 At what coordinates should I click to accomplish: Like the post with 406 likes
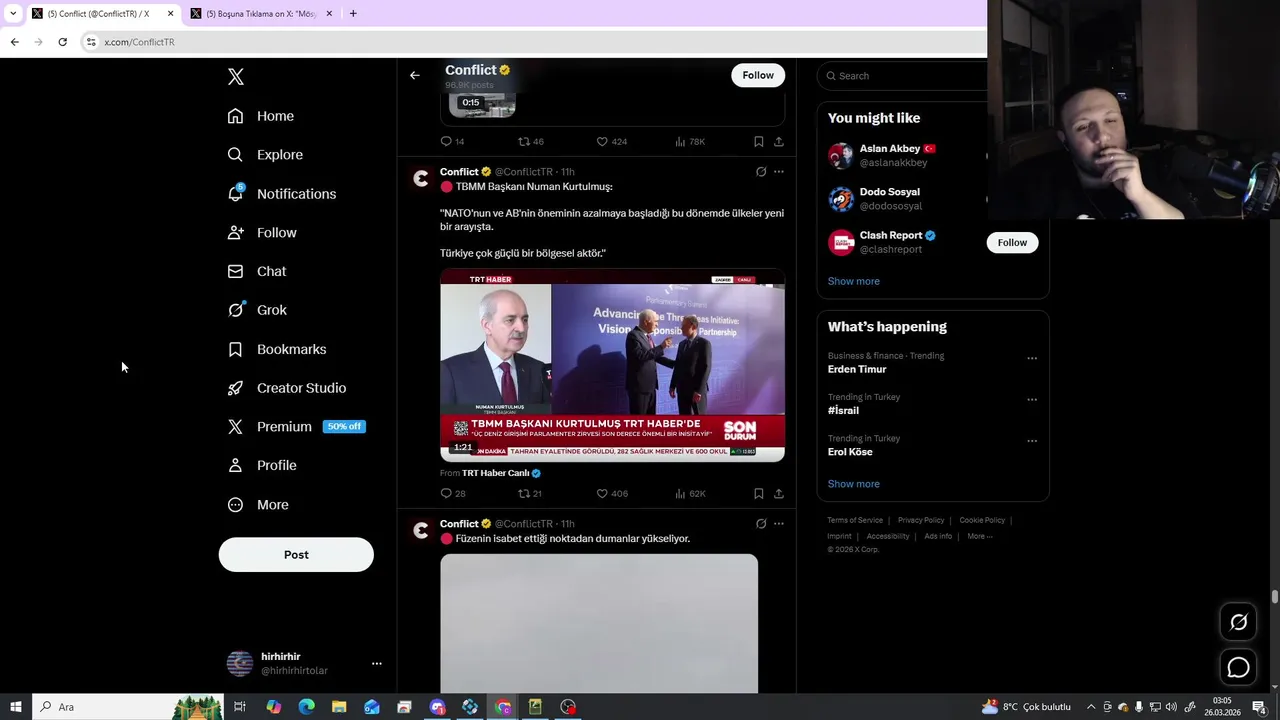612,494
